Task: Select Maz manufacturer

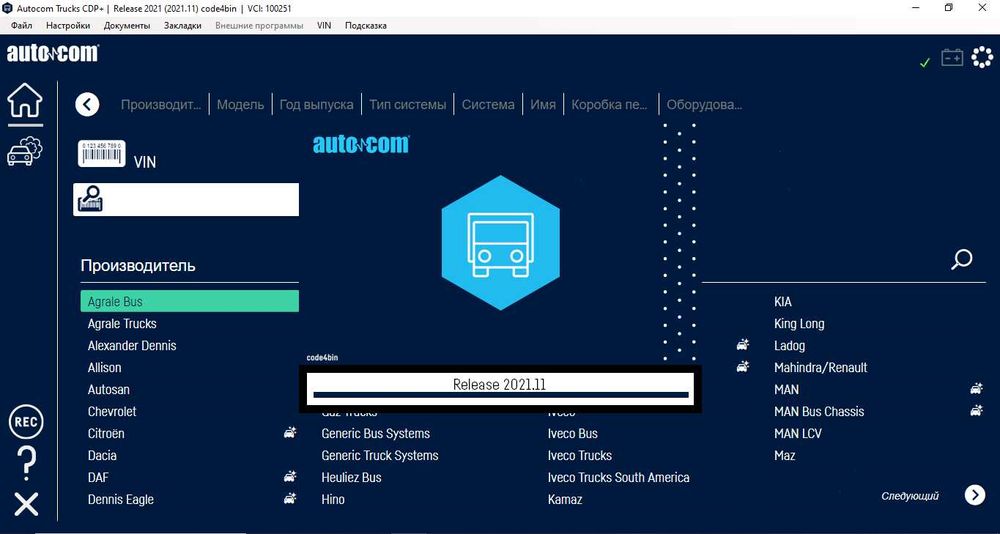Action: (x=784, y=456)
